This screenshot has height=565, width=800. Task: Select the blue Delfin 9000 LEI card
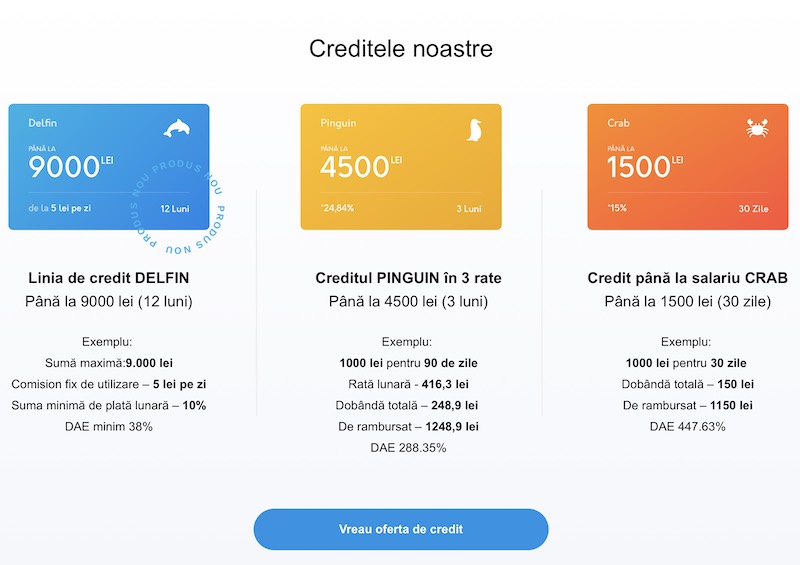pos(109,167)
